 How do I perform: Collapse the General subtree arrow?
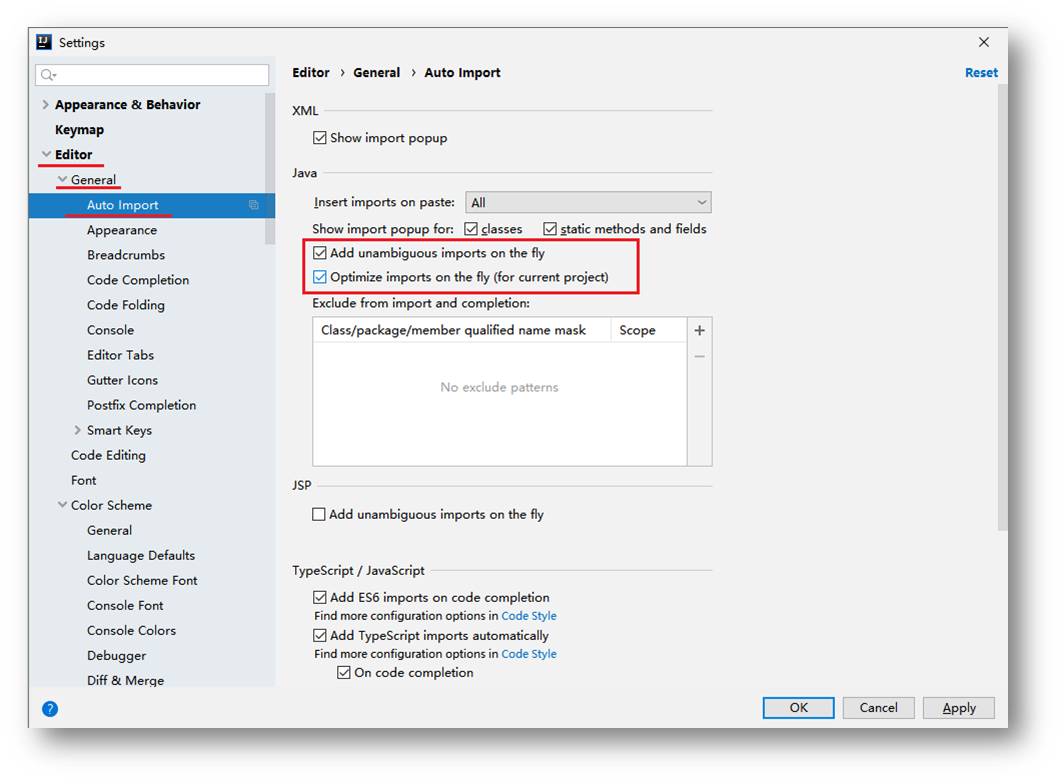(62, 179)
